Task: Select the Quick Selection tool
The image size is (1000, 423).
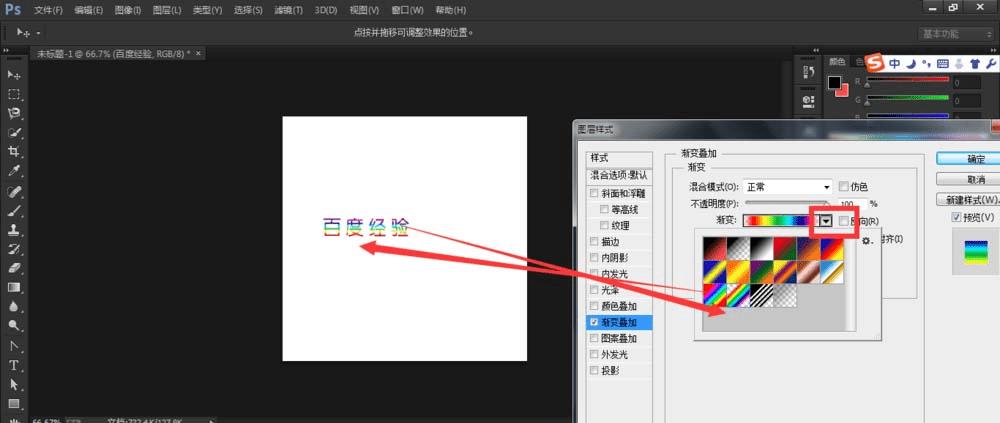Action: pyautogui.click(x=14, y=133)
